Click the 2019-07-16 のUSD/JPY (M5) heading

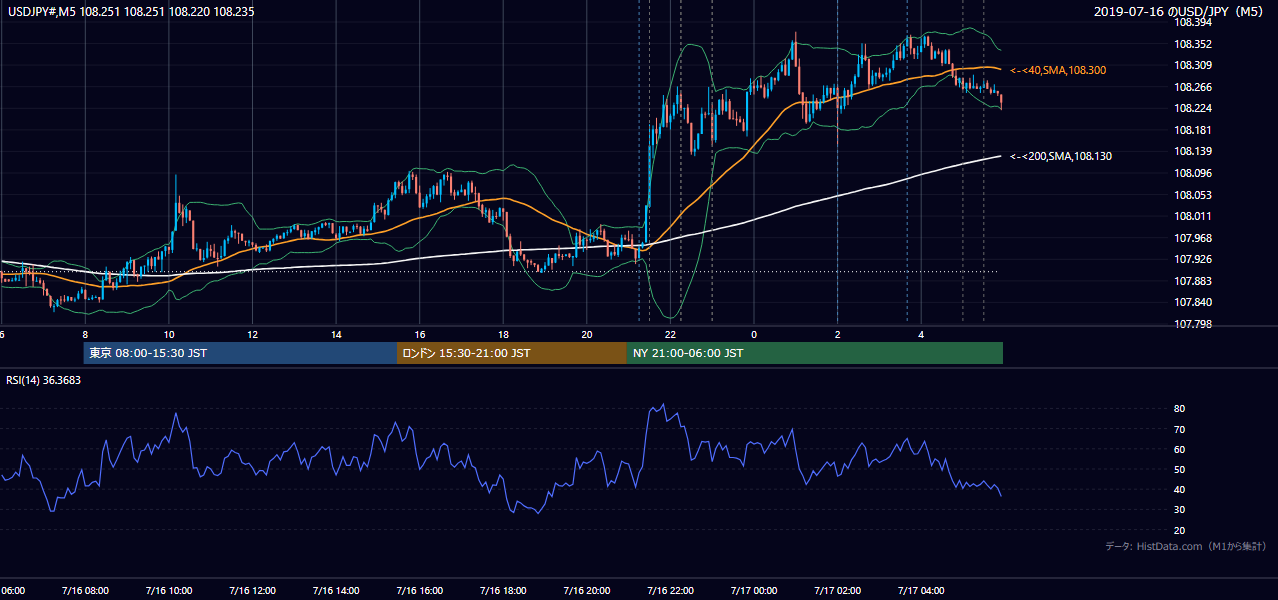click(1180, 12)
